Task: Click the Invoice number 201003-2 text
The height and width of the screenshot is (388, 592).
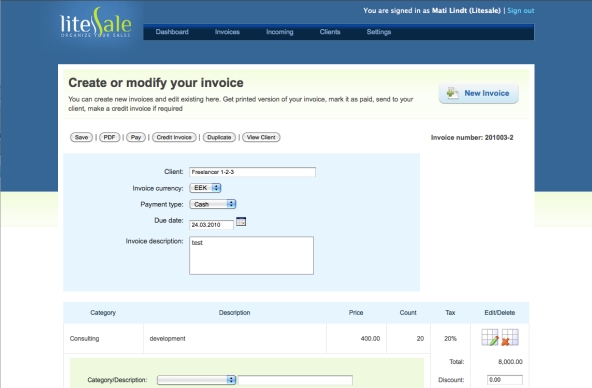Action: click(x=472, y=138)
